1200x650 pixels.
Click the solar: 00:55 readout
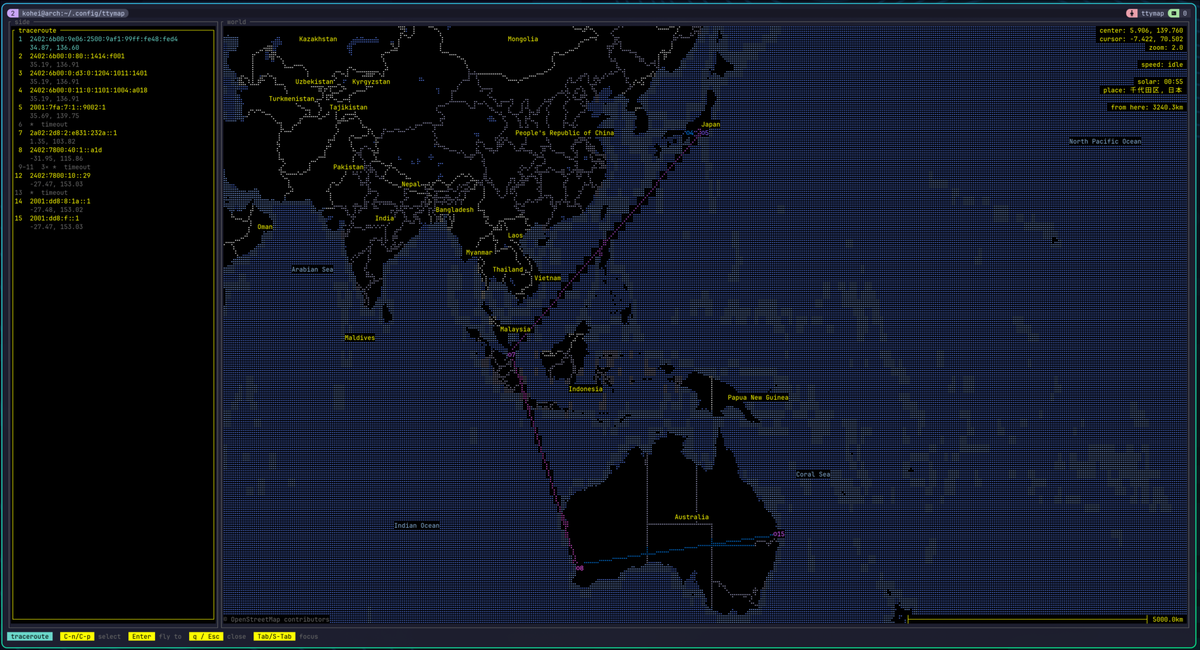1160,82
